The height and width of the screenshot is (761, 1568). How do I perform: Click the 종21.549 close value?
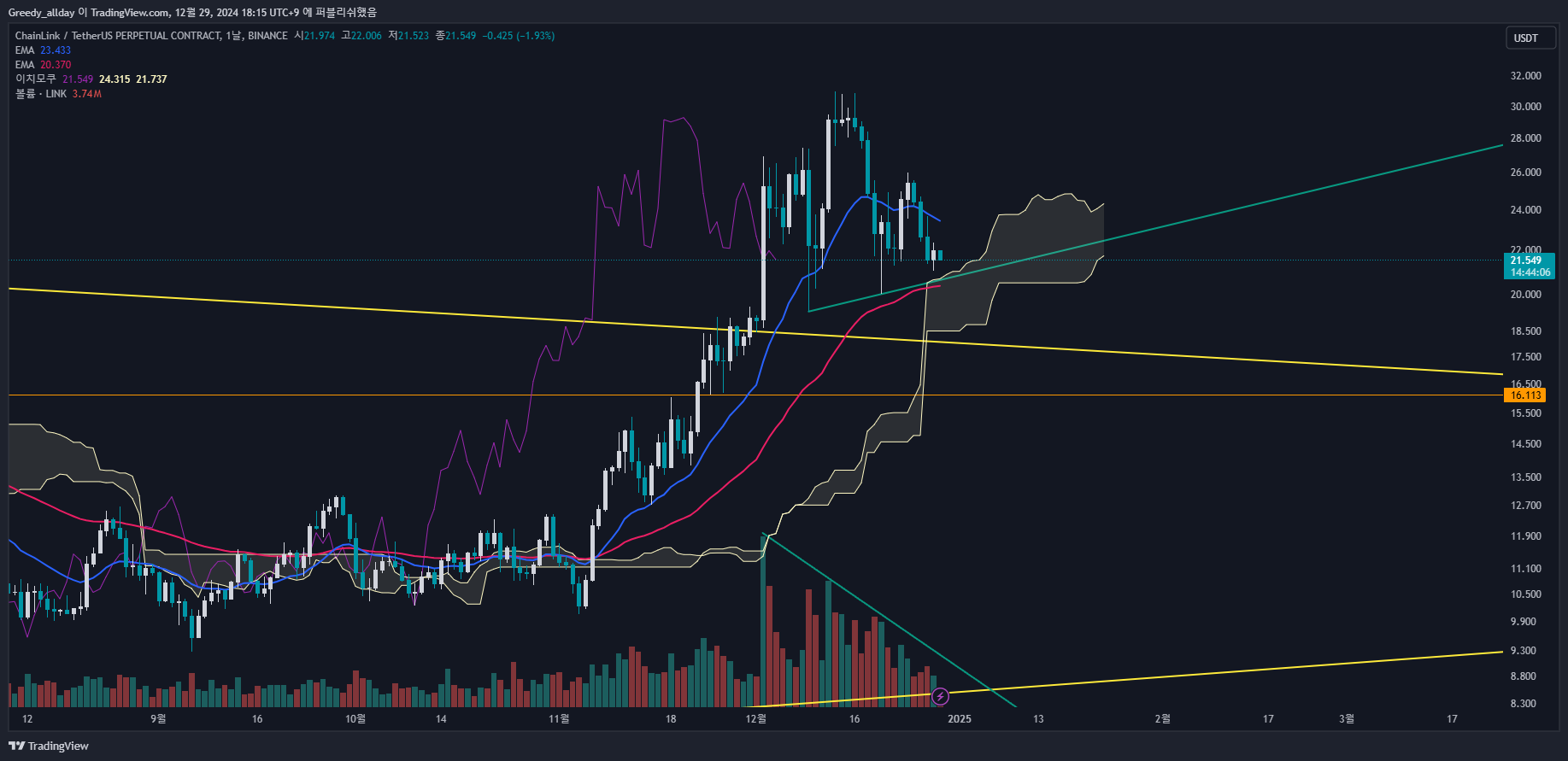(455, 36)
